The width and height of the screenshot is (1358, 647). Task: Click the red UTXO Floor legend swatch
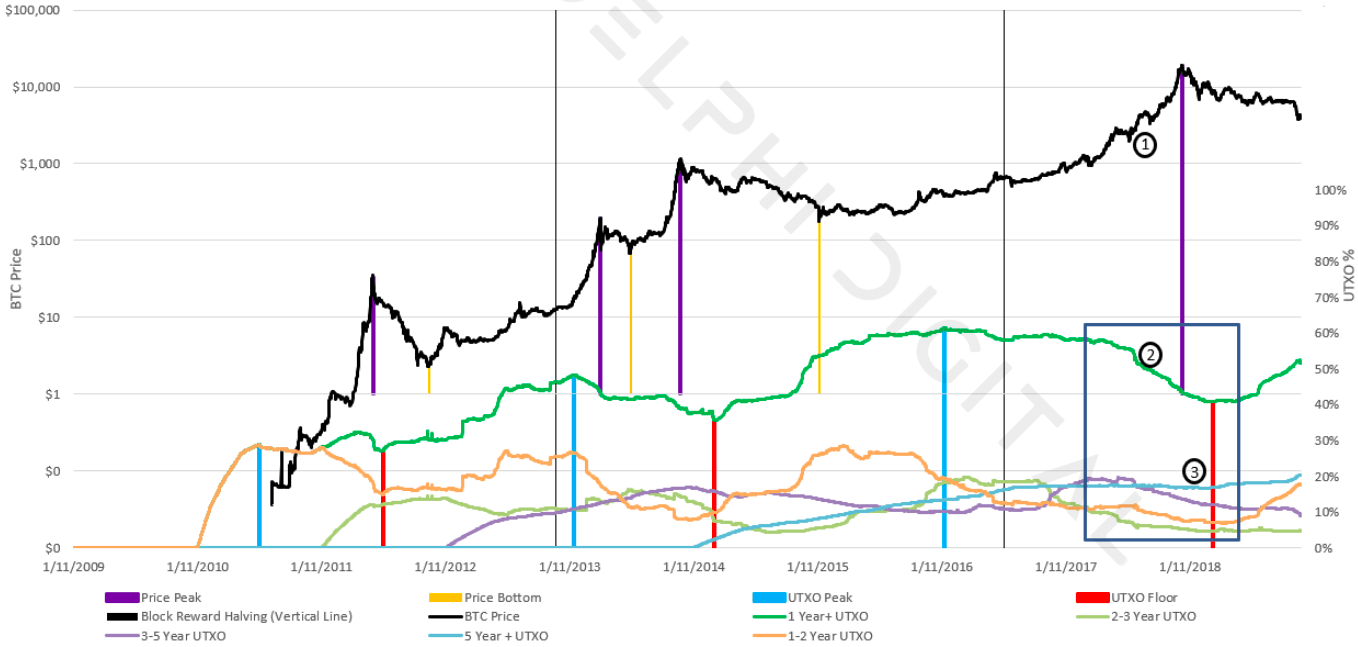1092,598
